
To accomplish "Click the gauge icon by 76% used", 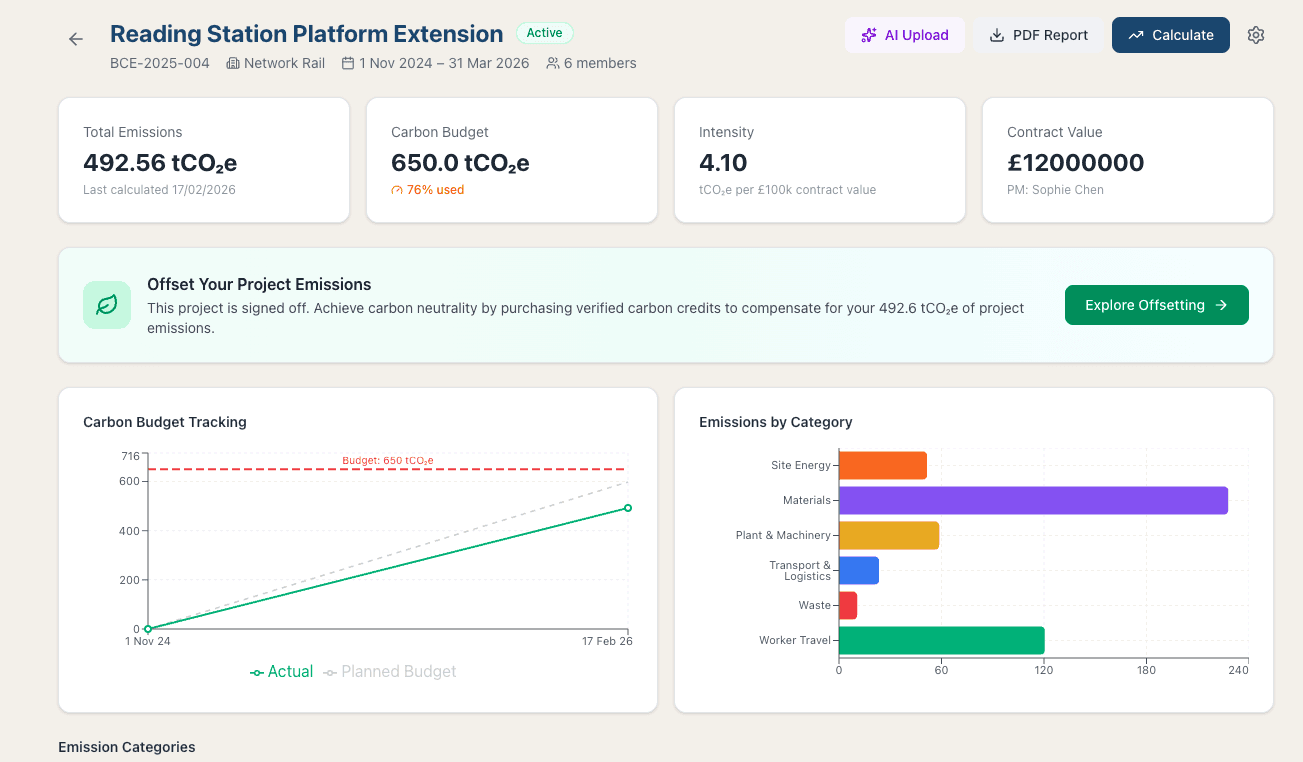I will (x=397, y=190).
